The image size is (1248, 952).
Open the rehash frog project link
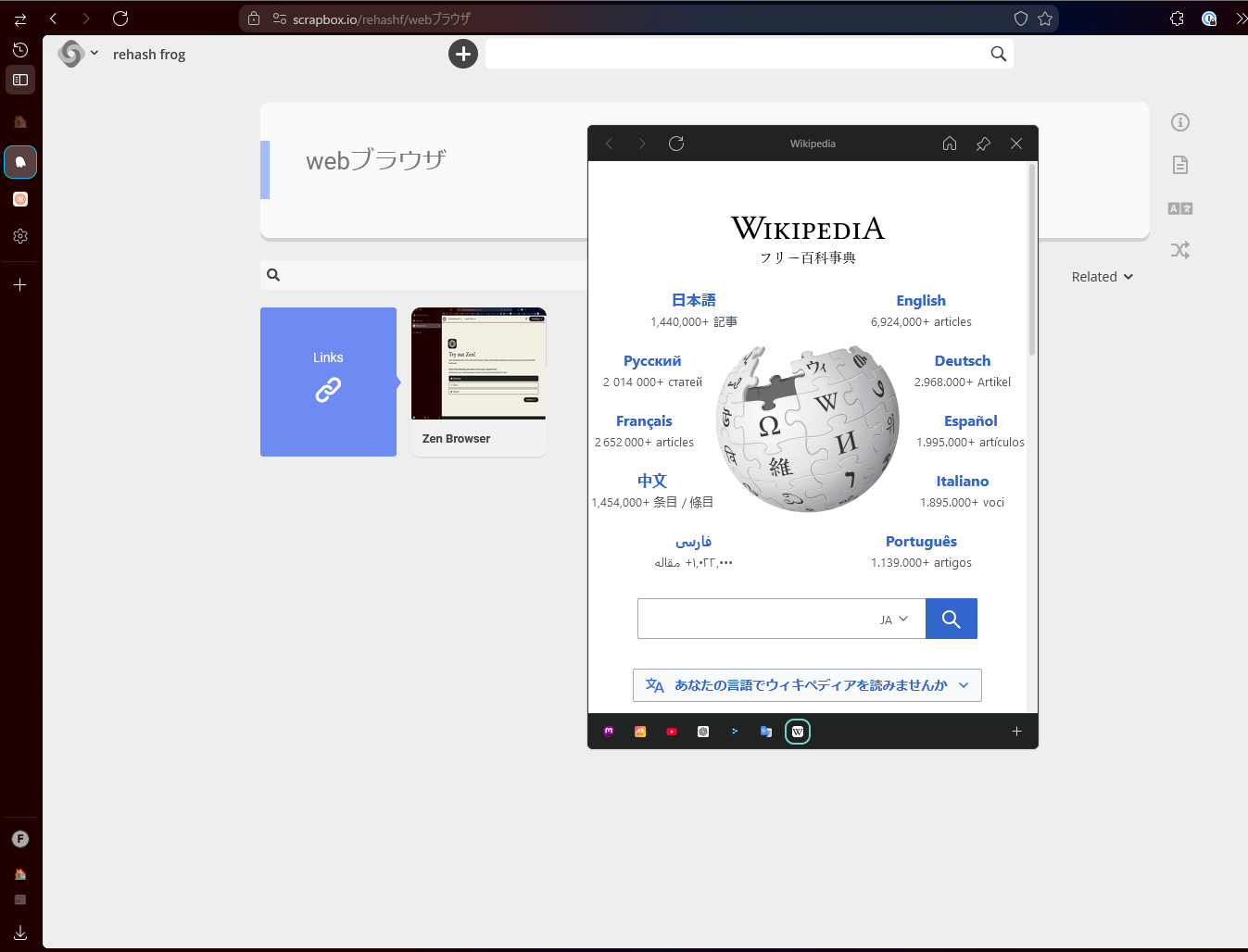(x=149, y=55)
